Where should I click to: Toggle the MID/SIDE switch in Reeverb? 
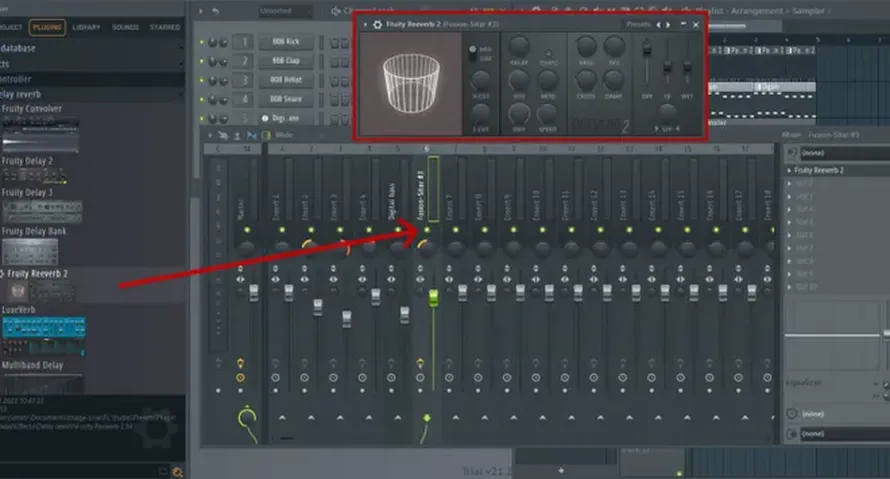[472, 53]
